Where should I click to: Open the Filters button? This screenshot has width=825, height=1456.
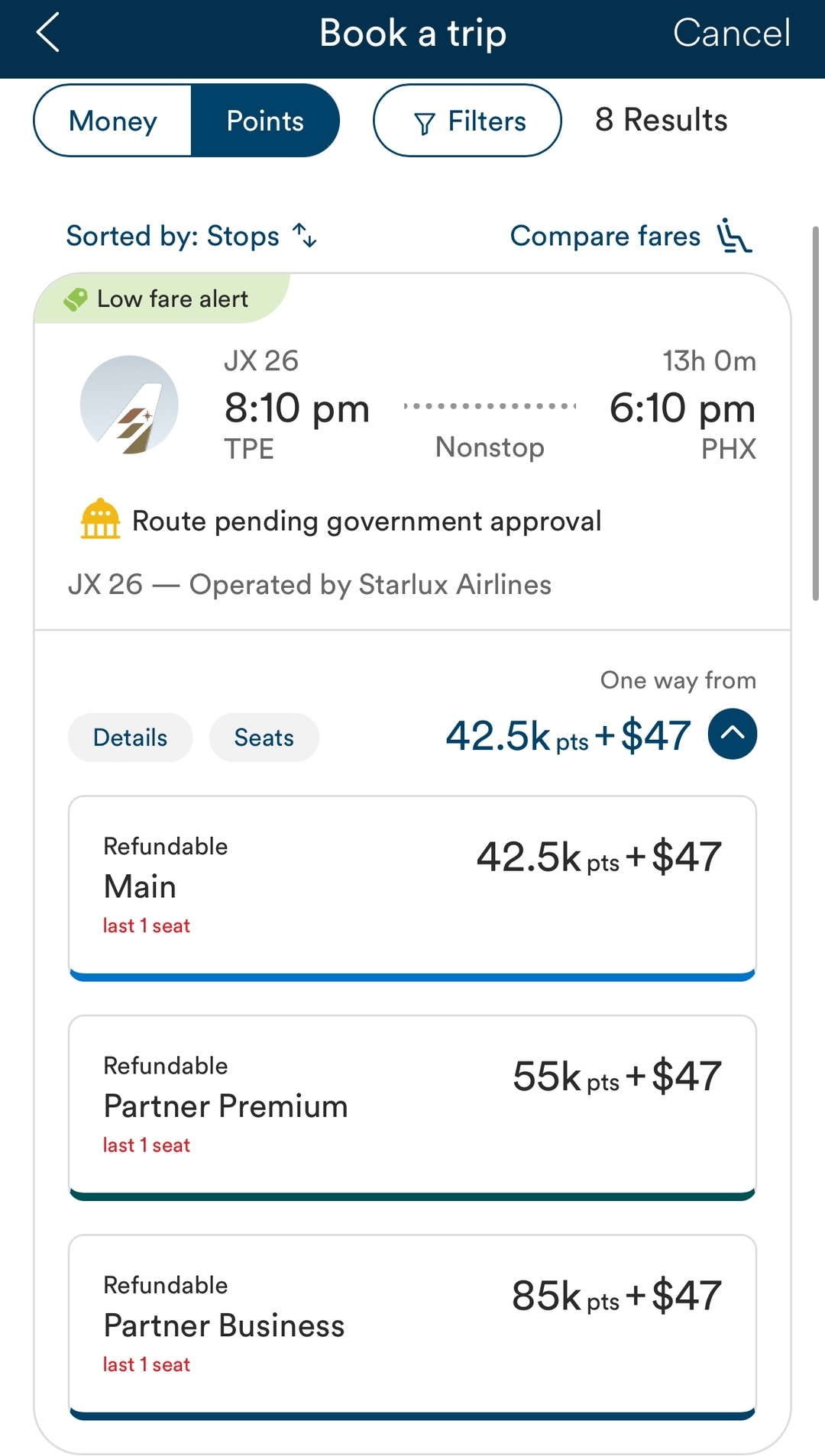(x=467, y=121)
